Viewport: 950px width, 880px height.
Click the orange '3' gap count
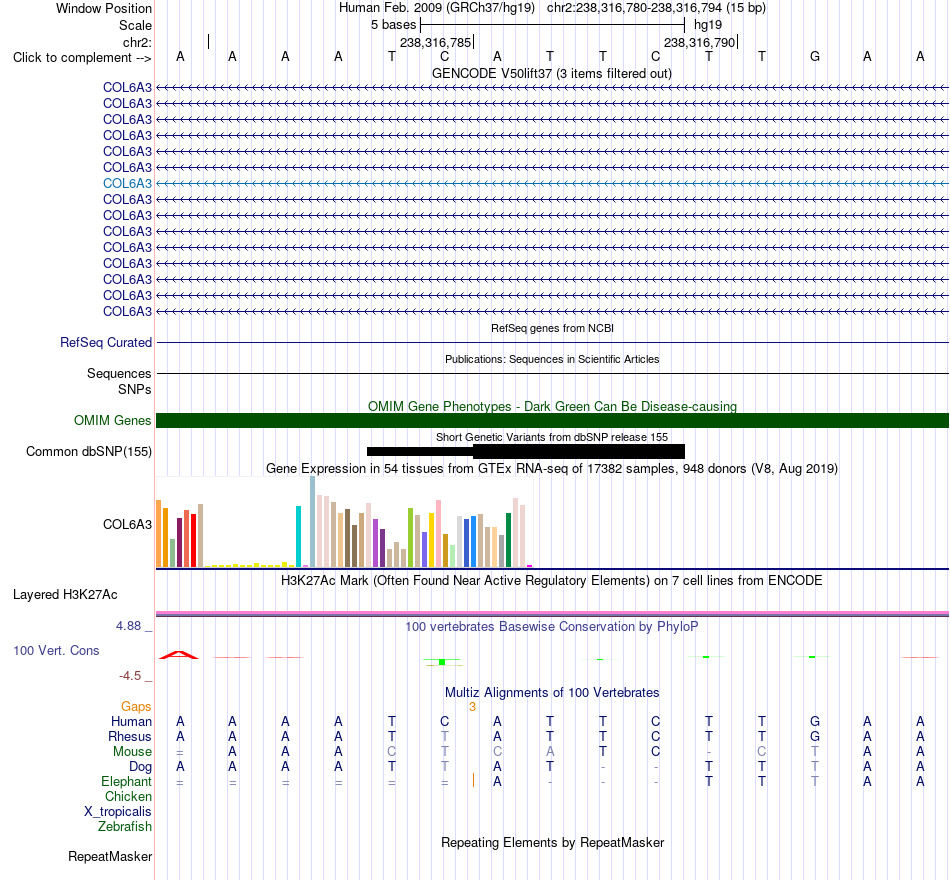coord(473,707)
